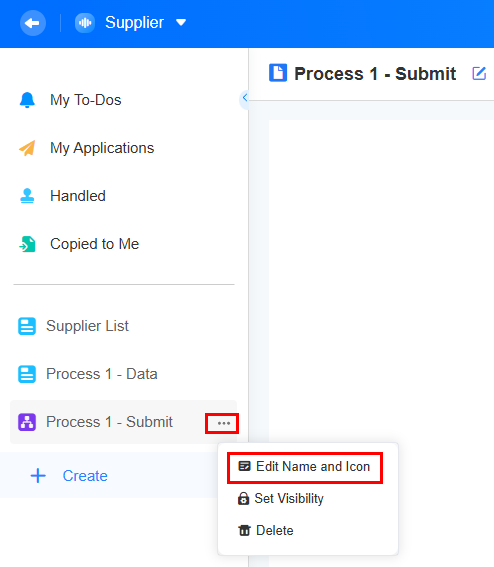This screenshot has width=494, height=567.
Task: Click the My To-Dos bell icon
Action: coord(27,100)
